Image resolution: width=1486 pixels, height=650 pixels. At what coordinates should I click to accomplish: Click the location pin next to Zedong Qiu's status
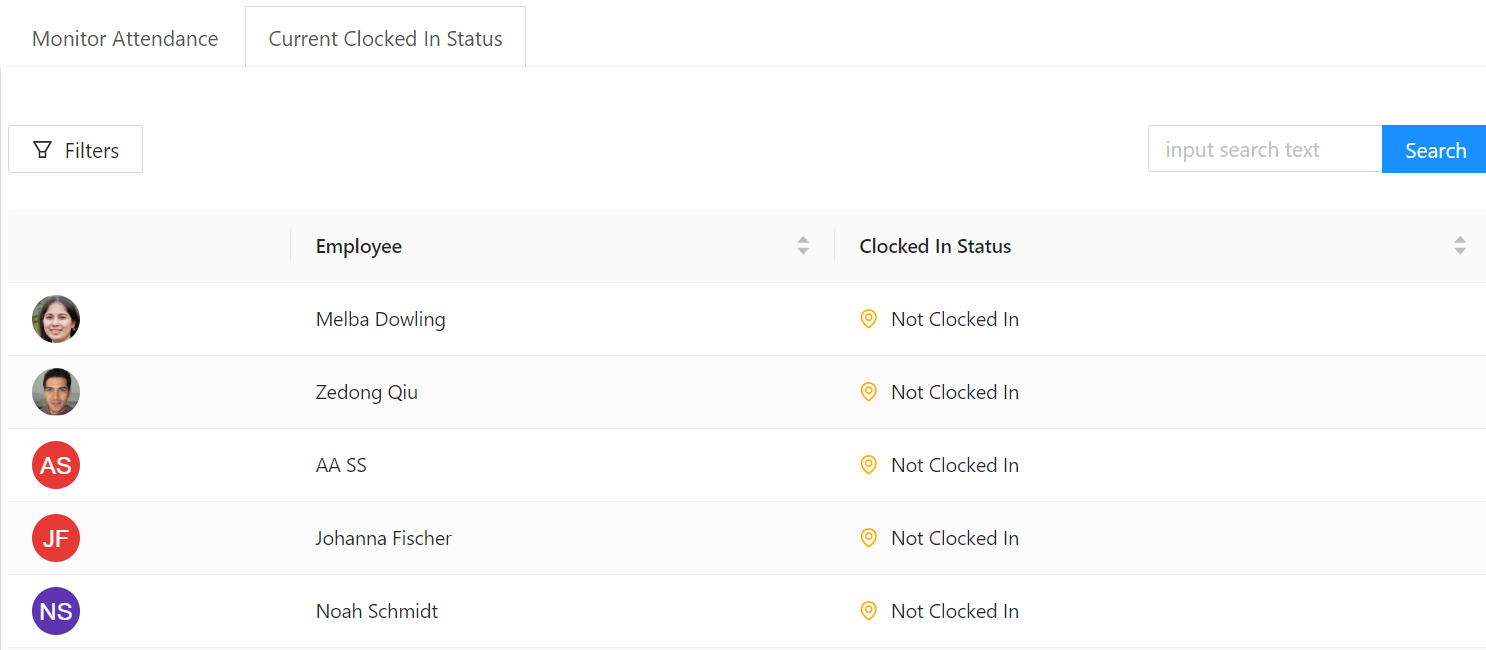tap(868, 391)
